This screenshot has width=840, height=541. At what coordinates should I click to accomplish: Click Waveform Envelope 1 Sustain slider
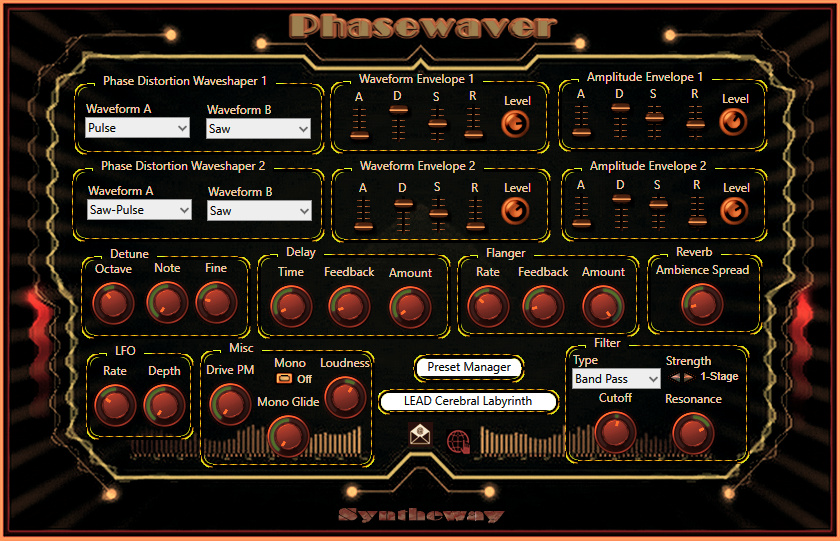(x=438, y=124)
